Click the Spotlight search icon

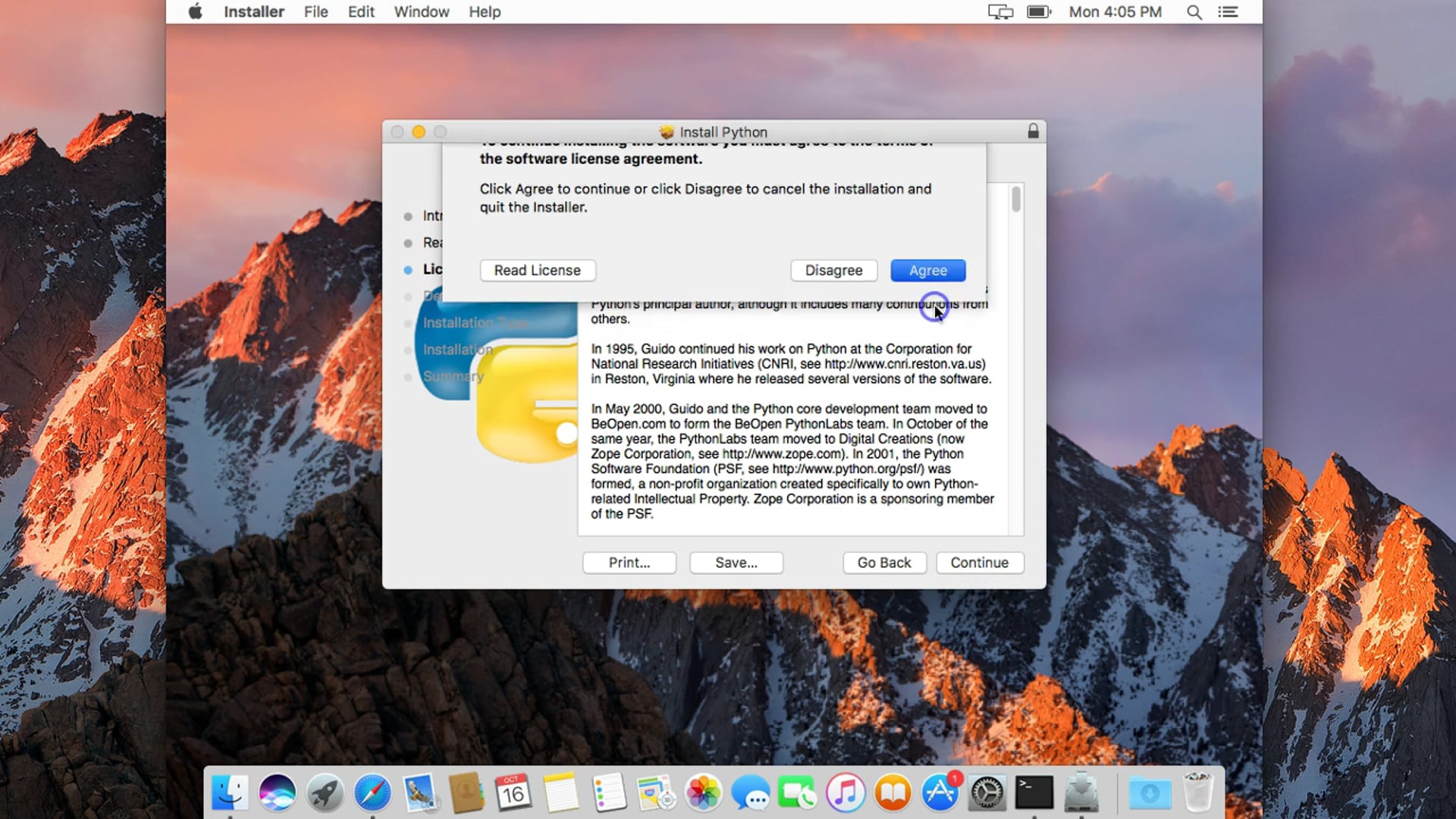coord(1194,12)
